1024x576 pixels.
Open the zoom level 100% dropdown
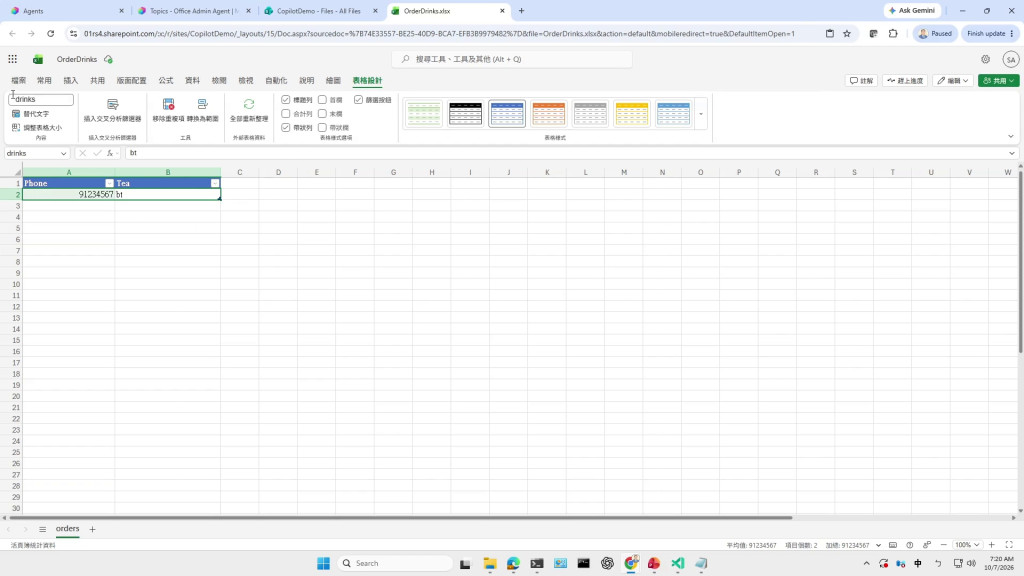967,545
